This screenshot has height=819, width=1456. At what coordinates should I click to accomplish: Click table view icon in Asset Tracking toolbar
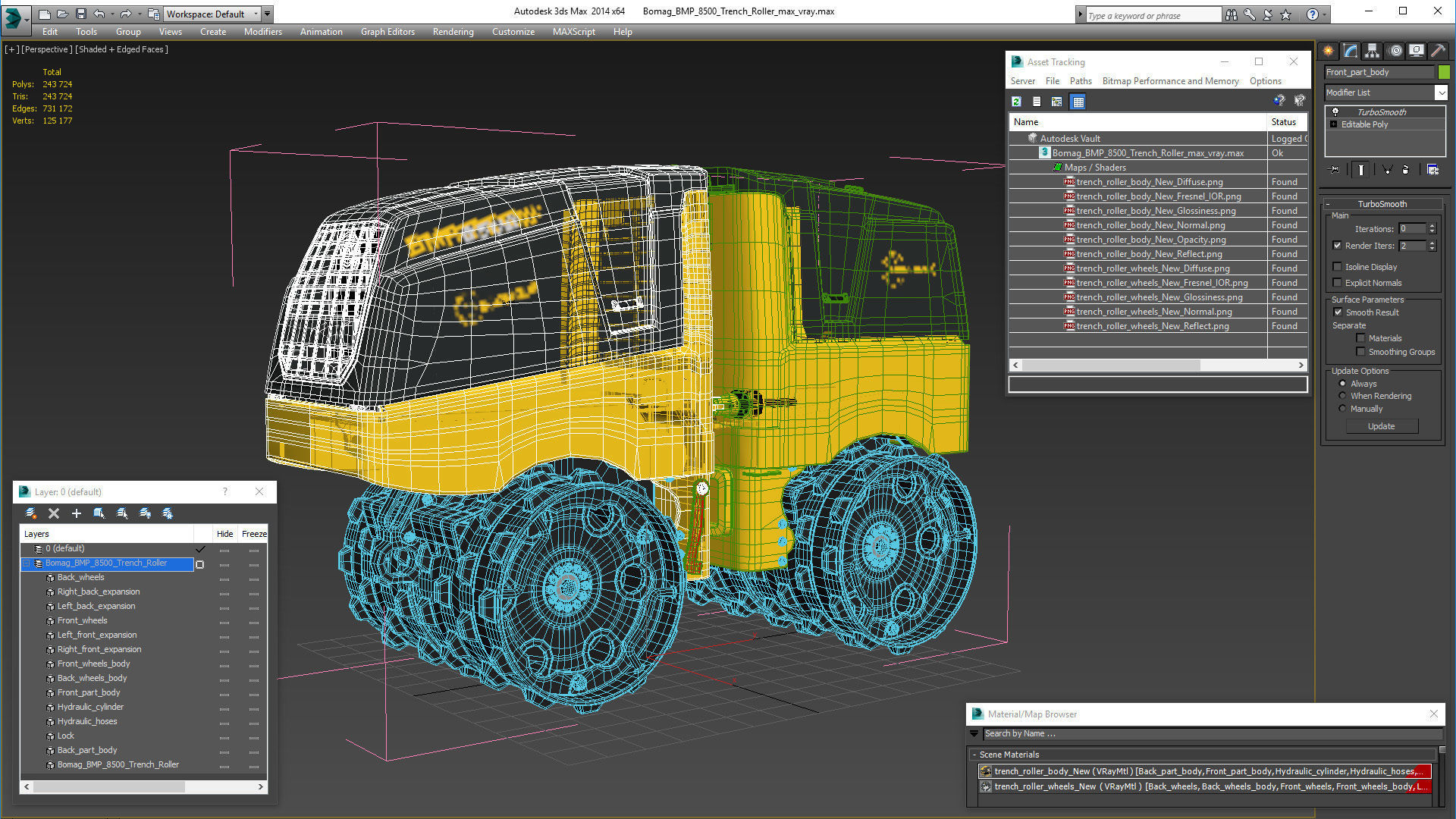[x=1078, y=102]
